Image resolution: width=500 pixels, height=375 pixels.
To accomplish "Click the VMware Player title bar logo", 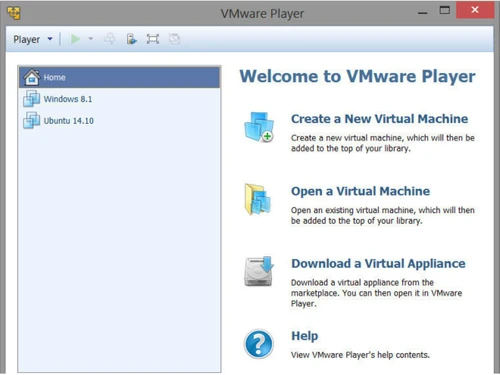I will [x=14, y=13].
